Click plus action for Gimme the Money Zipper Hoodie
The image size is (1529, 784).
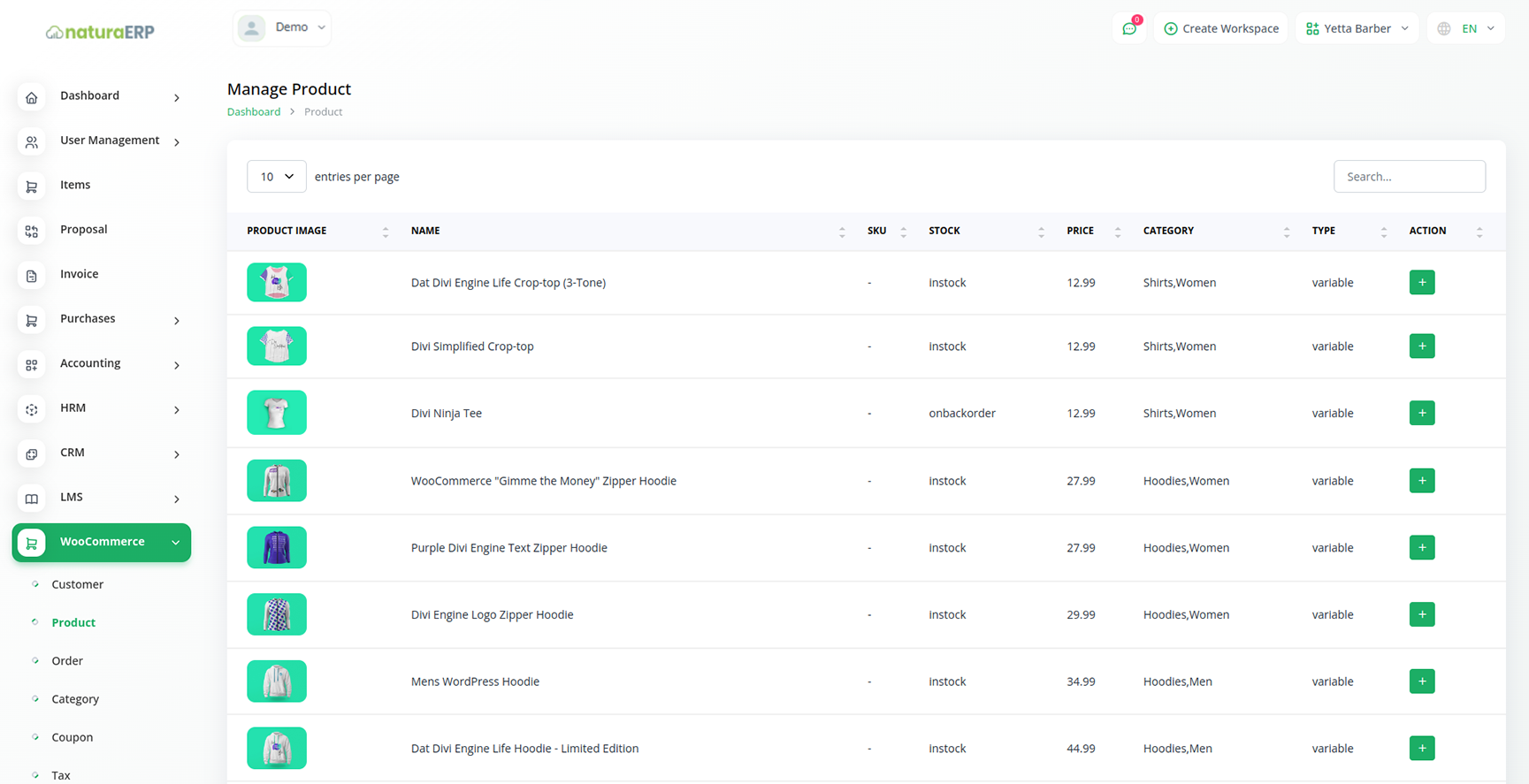tap(1422, 481)
